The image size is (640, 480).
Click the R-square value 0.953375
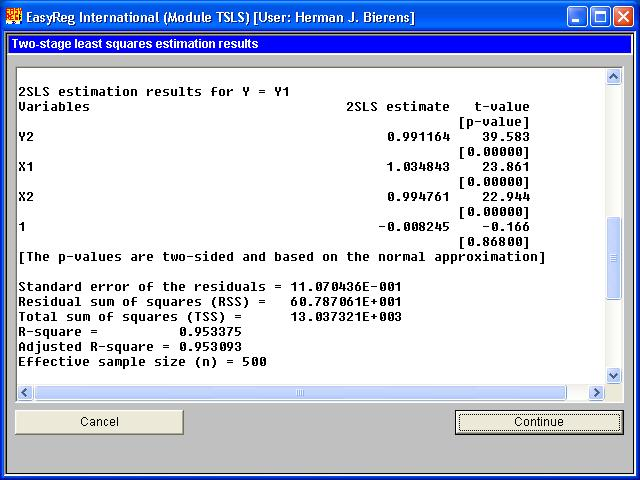pos(211,332)
